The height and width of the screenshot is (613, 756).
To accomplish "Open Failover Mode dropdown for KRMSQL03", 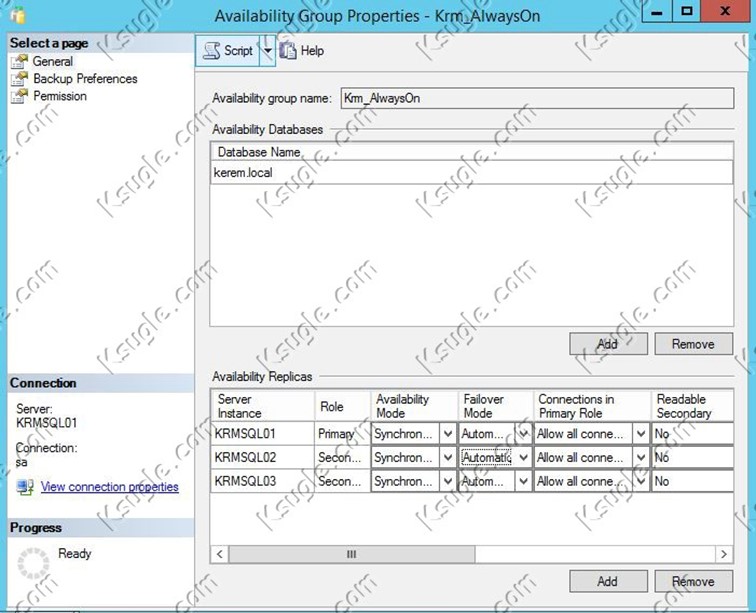I will [x=524, y=481].
